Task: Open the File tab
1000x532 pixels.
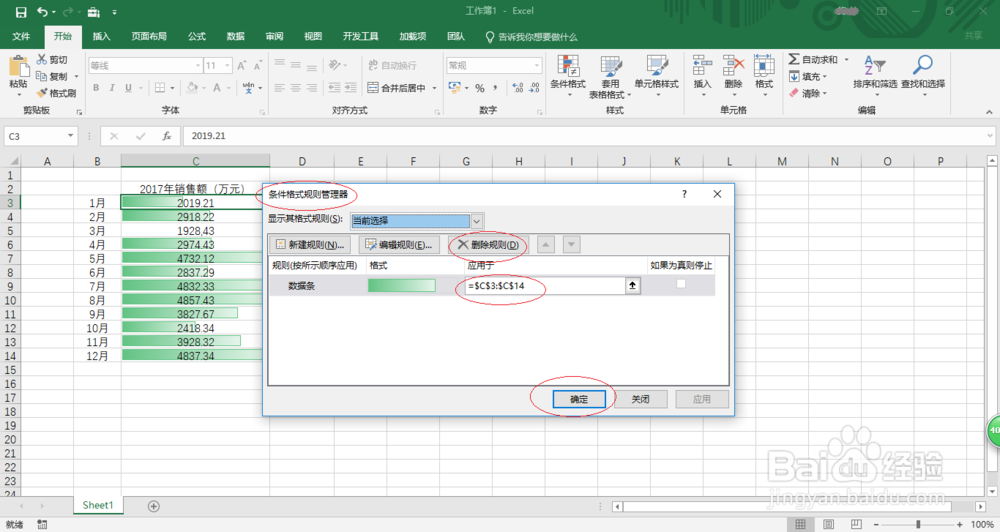Action: click(21, 36)
